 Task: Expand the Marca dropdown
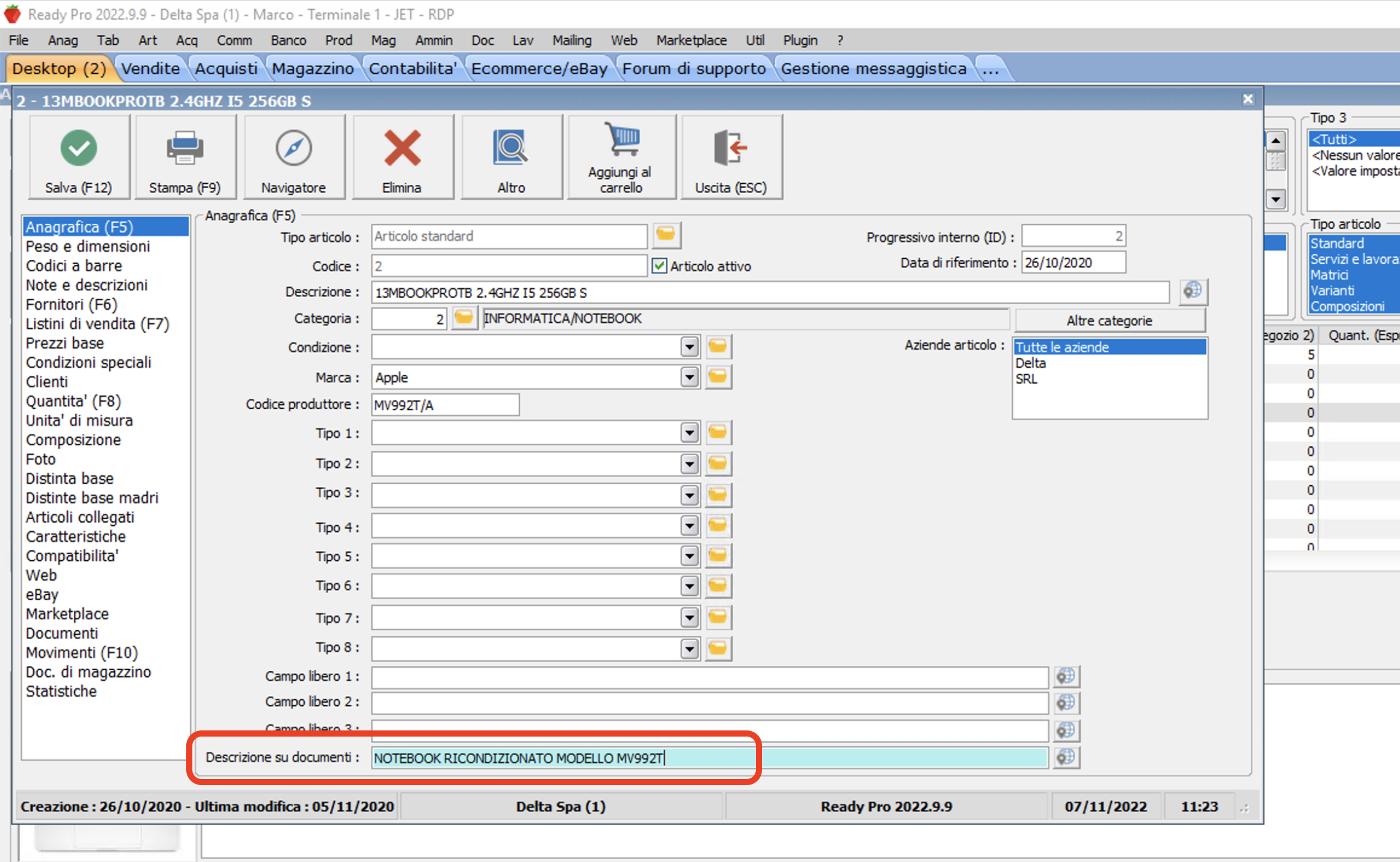click(690, 377)
